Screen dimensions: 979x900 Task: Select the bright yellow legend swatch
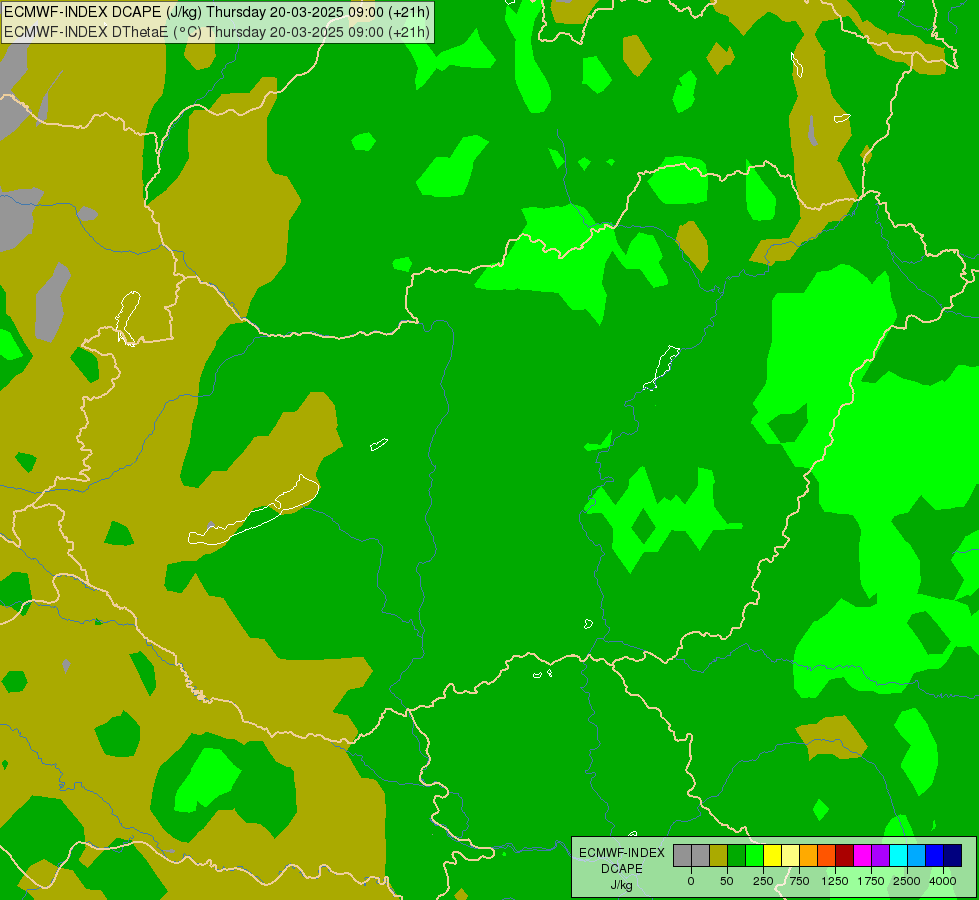[x=772, y=855]
